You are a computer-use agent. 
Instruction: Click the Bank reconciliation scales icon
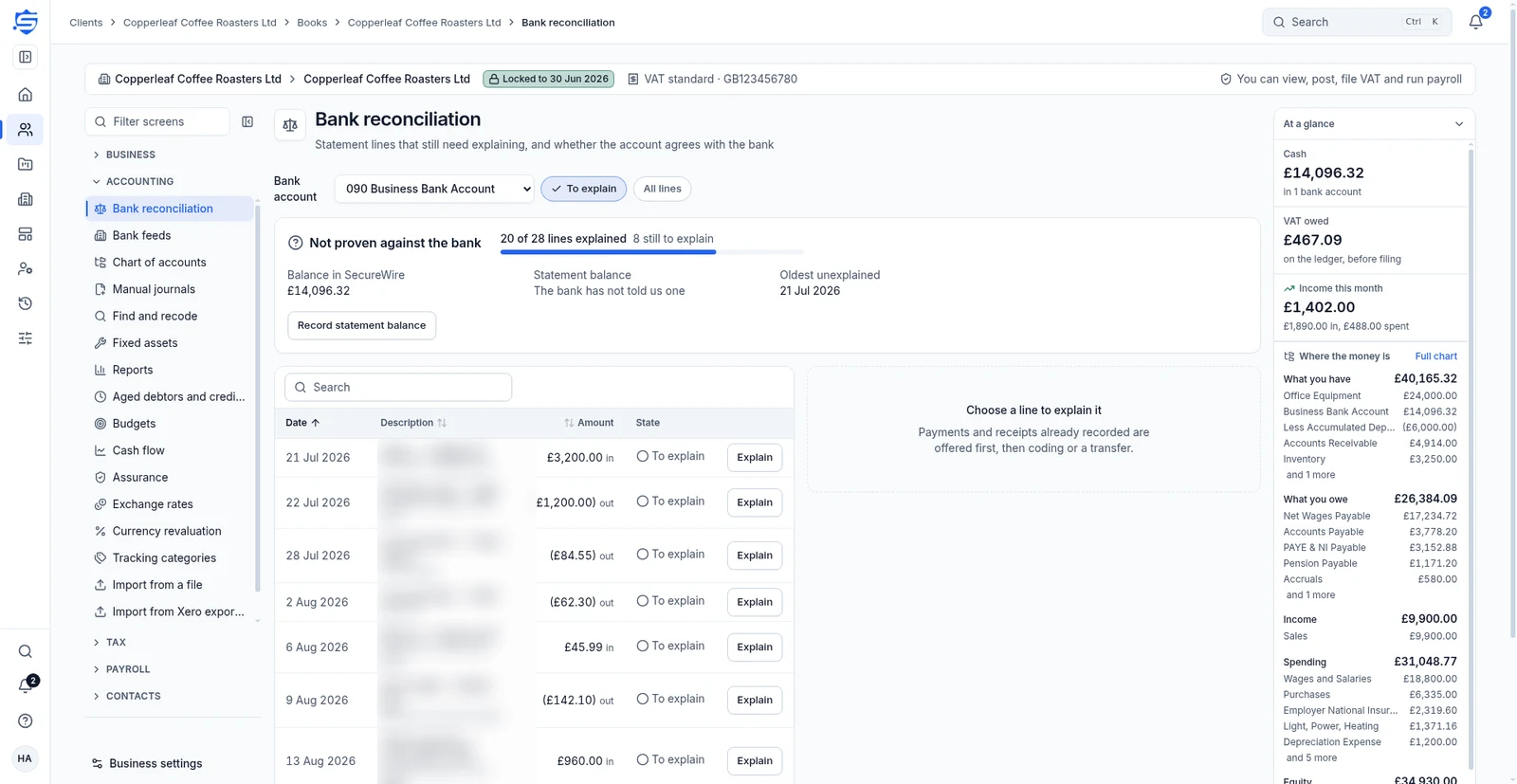[290, 125]
